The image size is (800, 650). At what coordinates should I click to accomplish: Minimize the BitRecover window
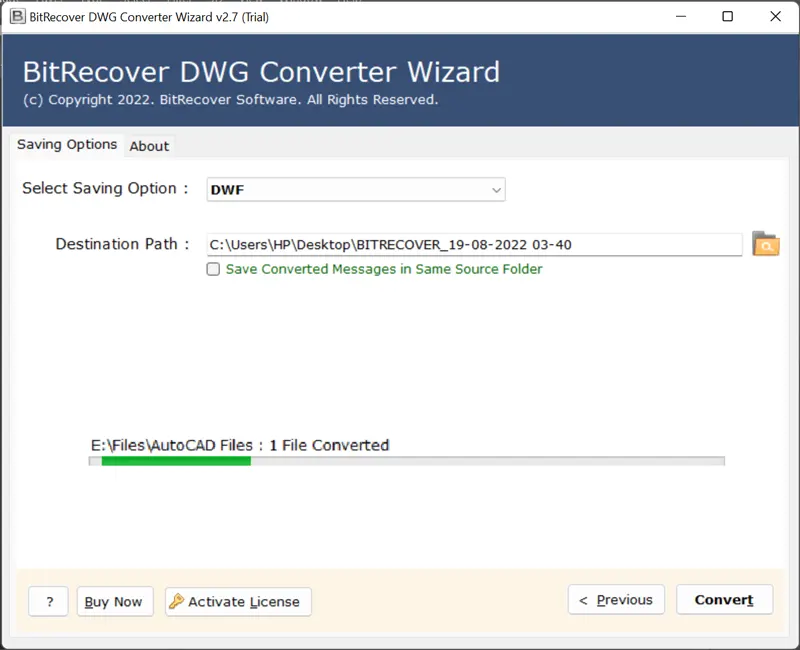point(681,16)
